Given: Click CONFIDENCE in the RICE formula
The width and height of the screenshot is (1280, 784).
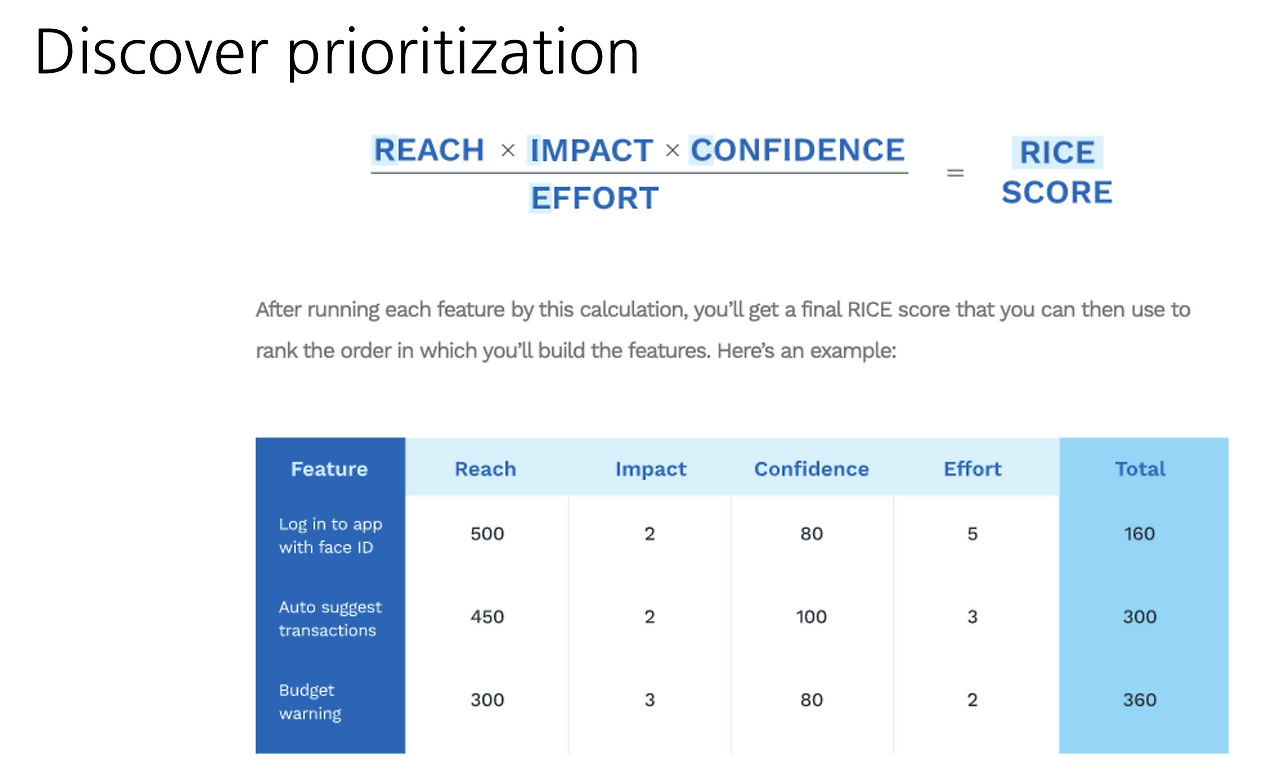Looking at the screenshot, I should click(x=797, y=150).
